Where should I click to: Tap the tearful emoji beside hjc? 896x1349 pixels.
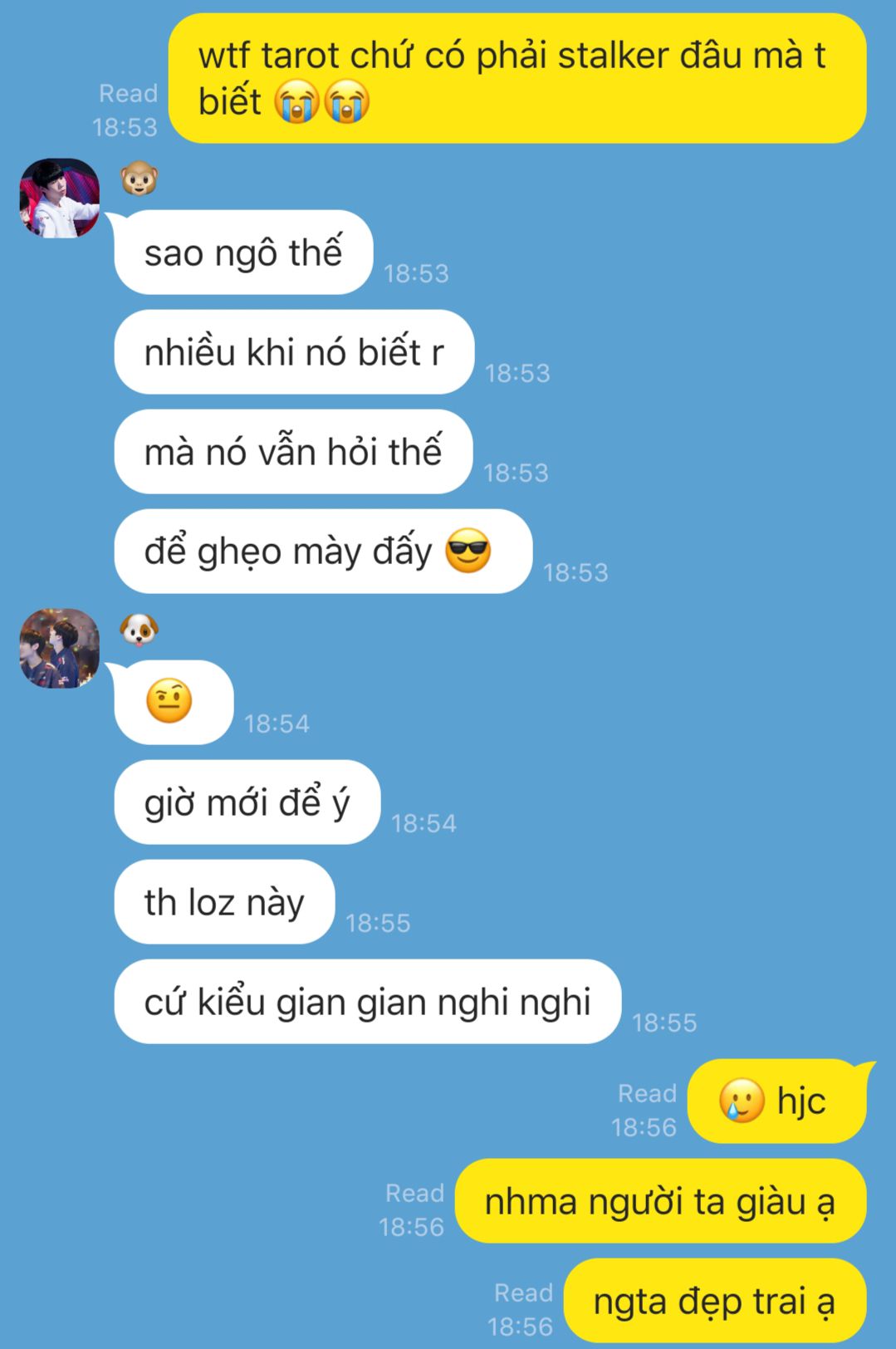[x=742, y=1101]
